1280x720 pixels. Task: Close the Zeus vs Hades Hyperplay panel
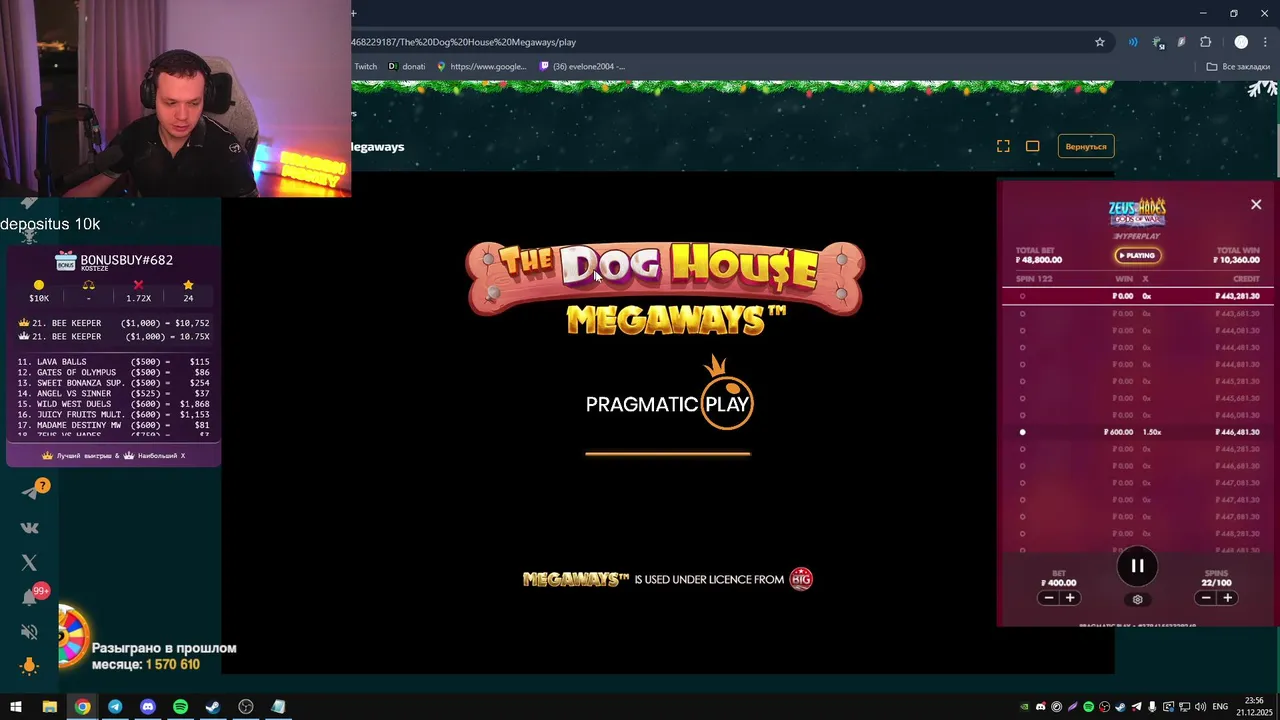tap(1256, 204)
